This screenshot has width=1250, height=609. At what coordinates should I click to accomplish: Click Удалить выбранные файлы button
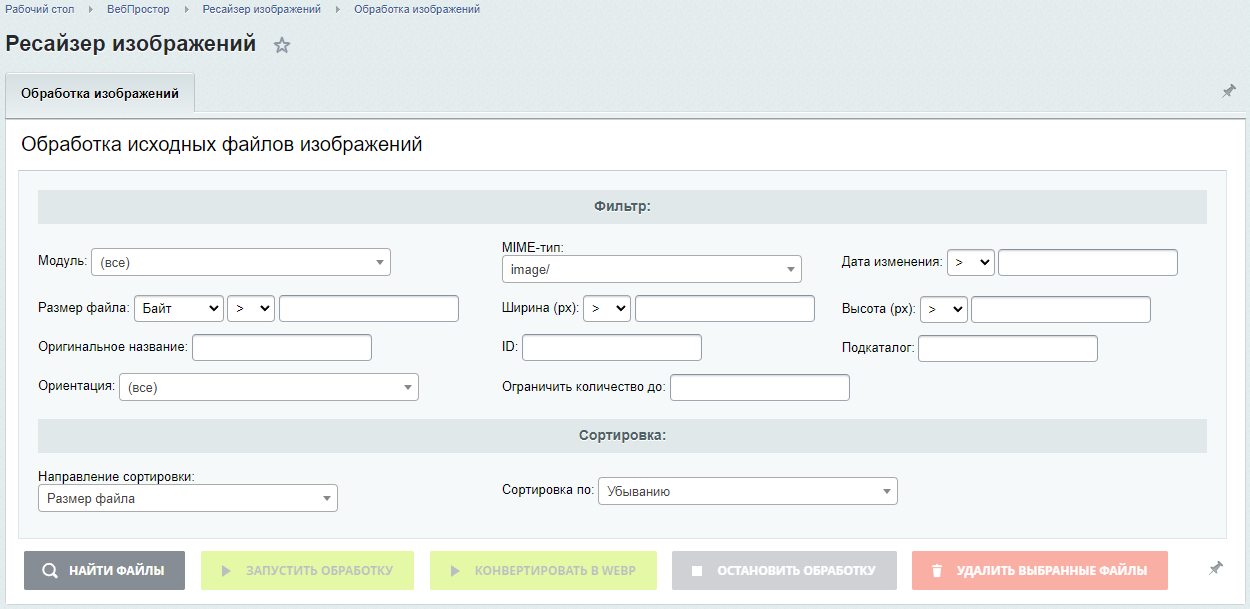pos(1040,571)
